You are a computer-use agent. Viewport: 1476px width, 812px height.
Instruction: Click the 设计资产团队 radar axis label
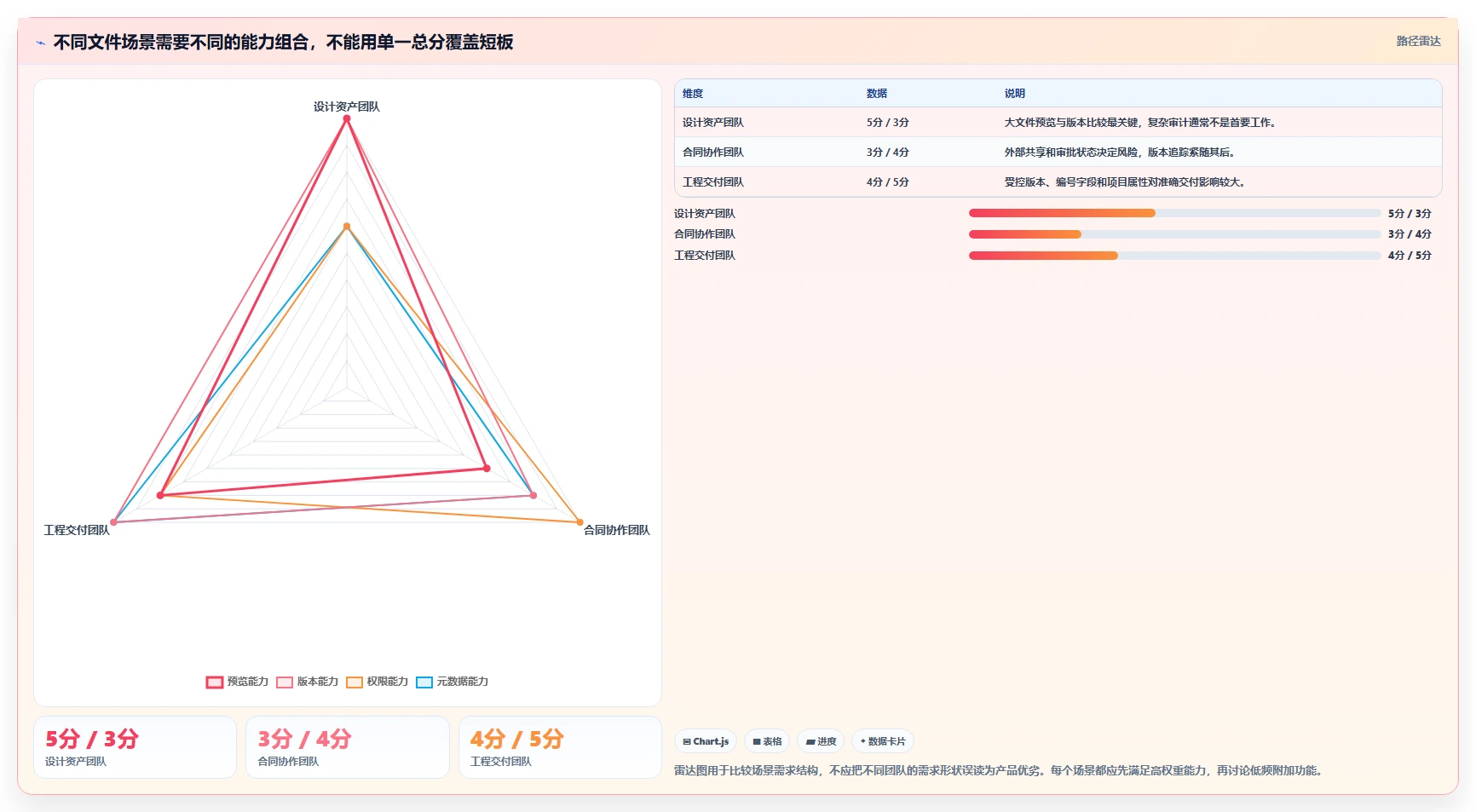(347, 107)
